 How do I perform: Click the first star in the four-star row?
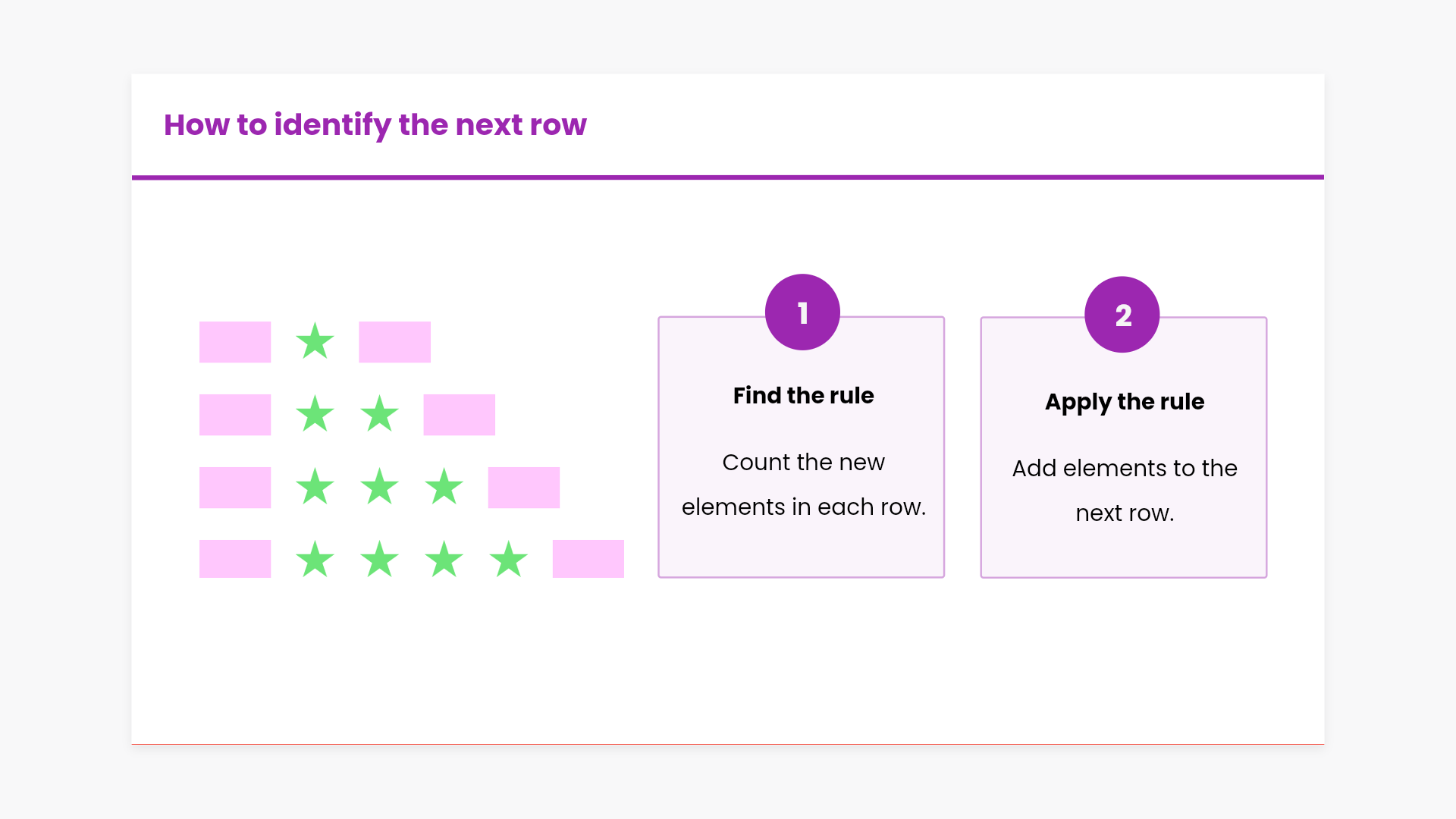(315, 560)
